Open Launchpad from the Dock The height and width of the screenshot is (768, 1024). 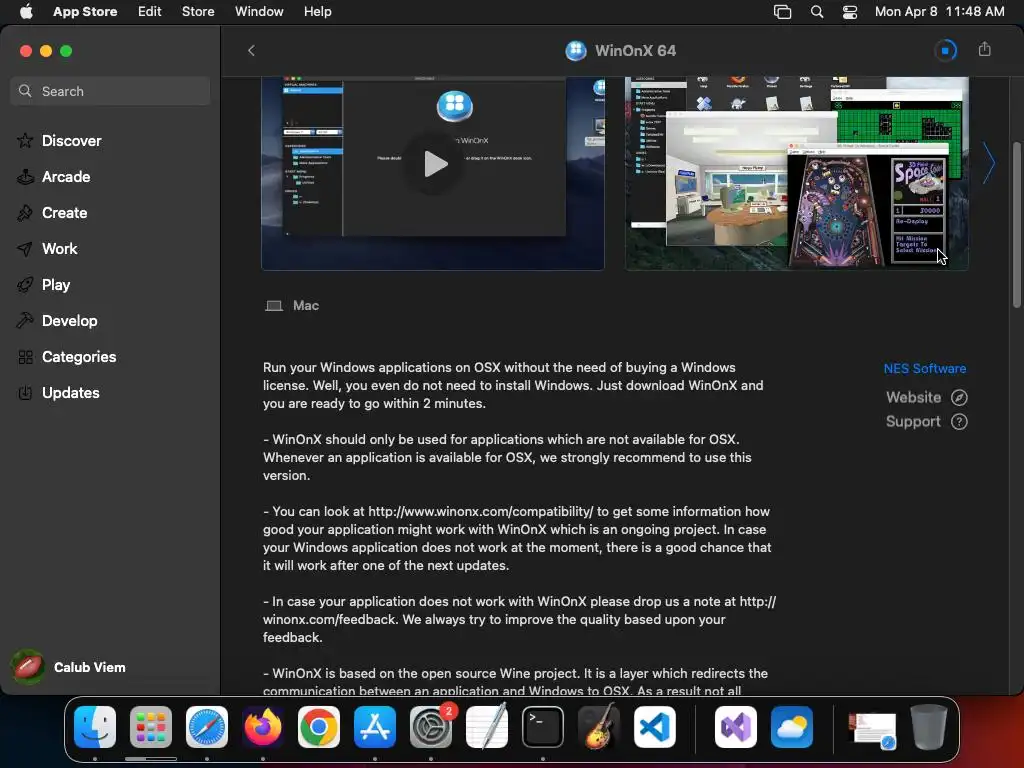(151, 726)
